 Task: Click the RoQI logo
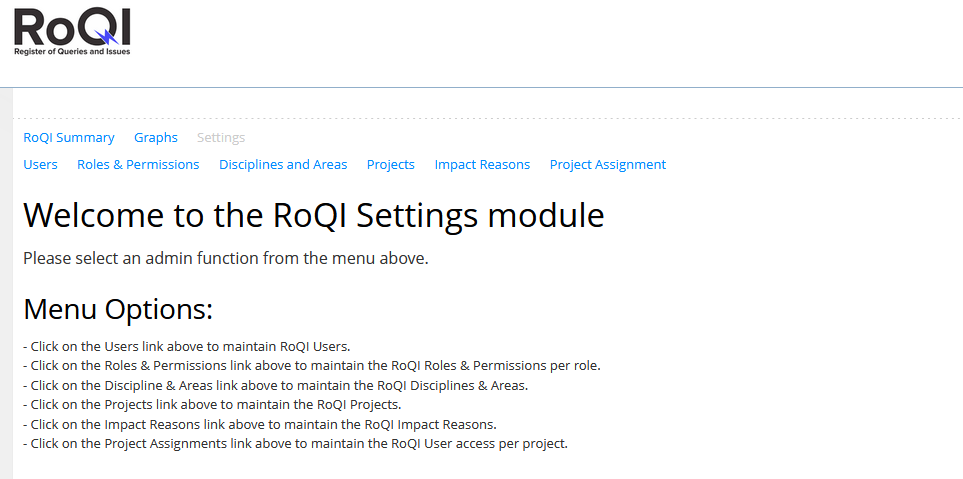pyautogui.click(x=72, y=26)
